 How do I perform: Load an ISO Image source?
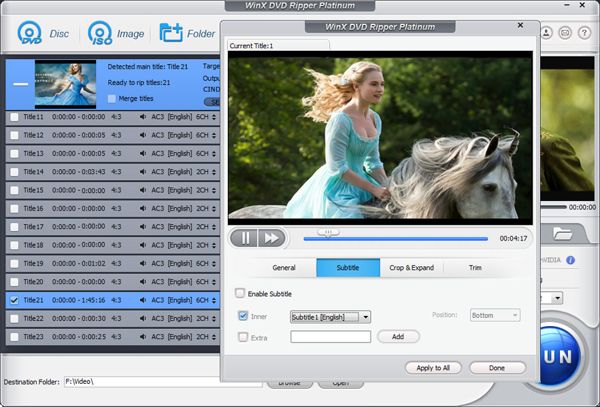tap(100, 33)
